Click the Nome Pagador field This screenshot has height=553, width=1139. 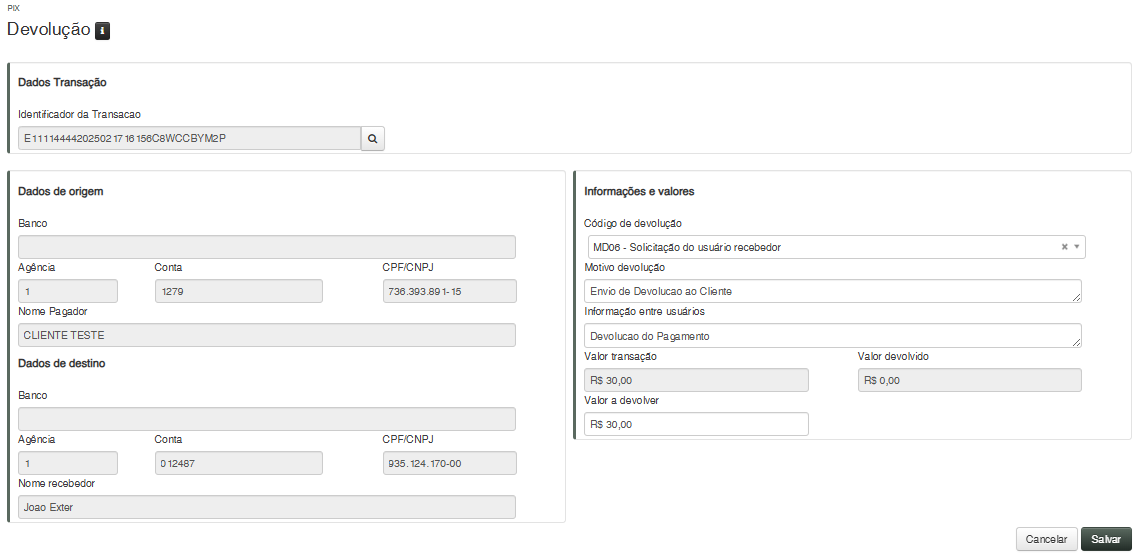click(x=267, y=335)
